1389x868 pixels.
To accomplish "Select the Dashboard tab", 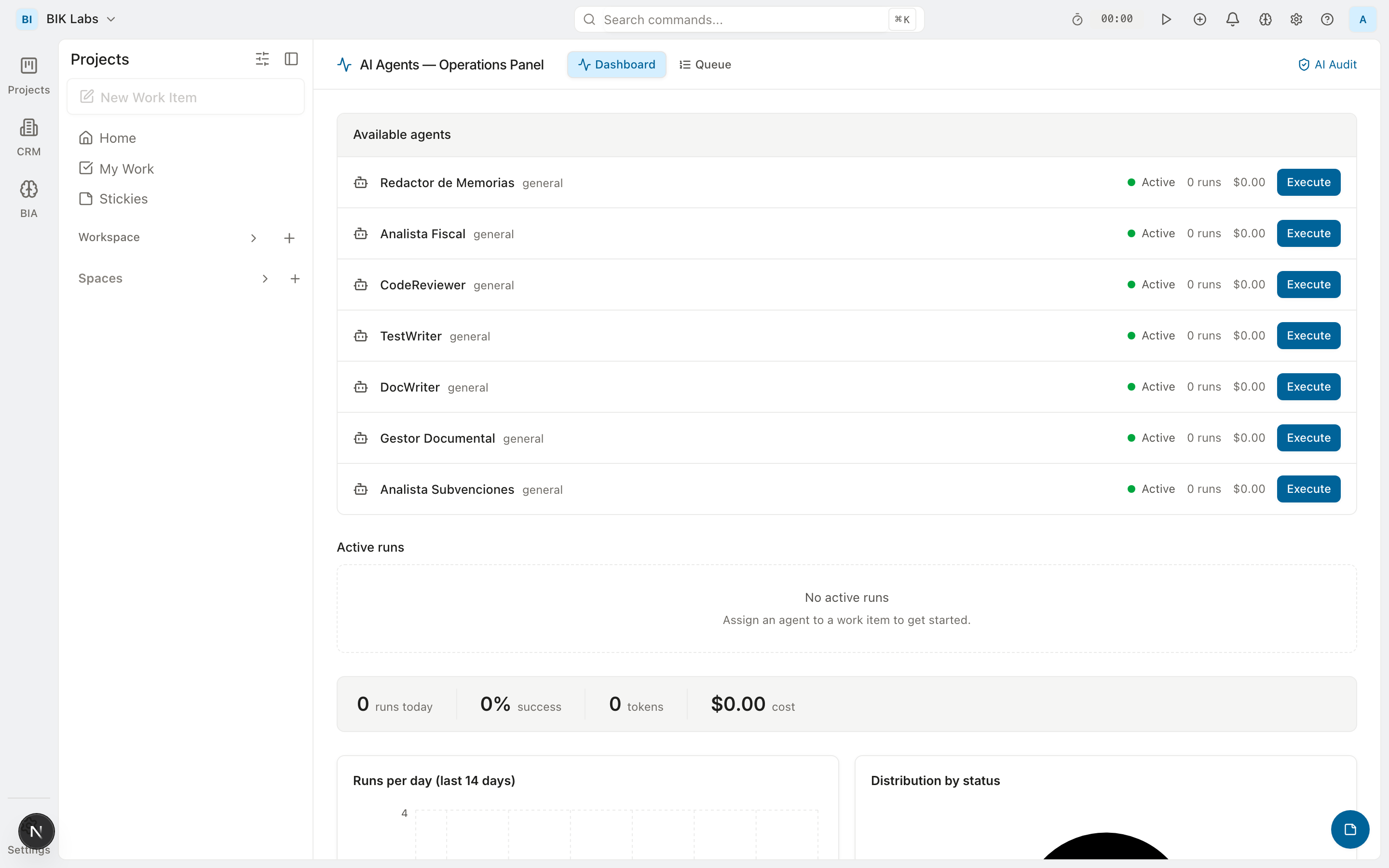I will tap(616, 64).
